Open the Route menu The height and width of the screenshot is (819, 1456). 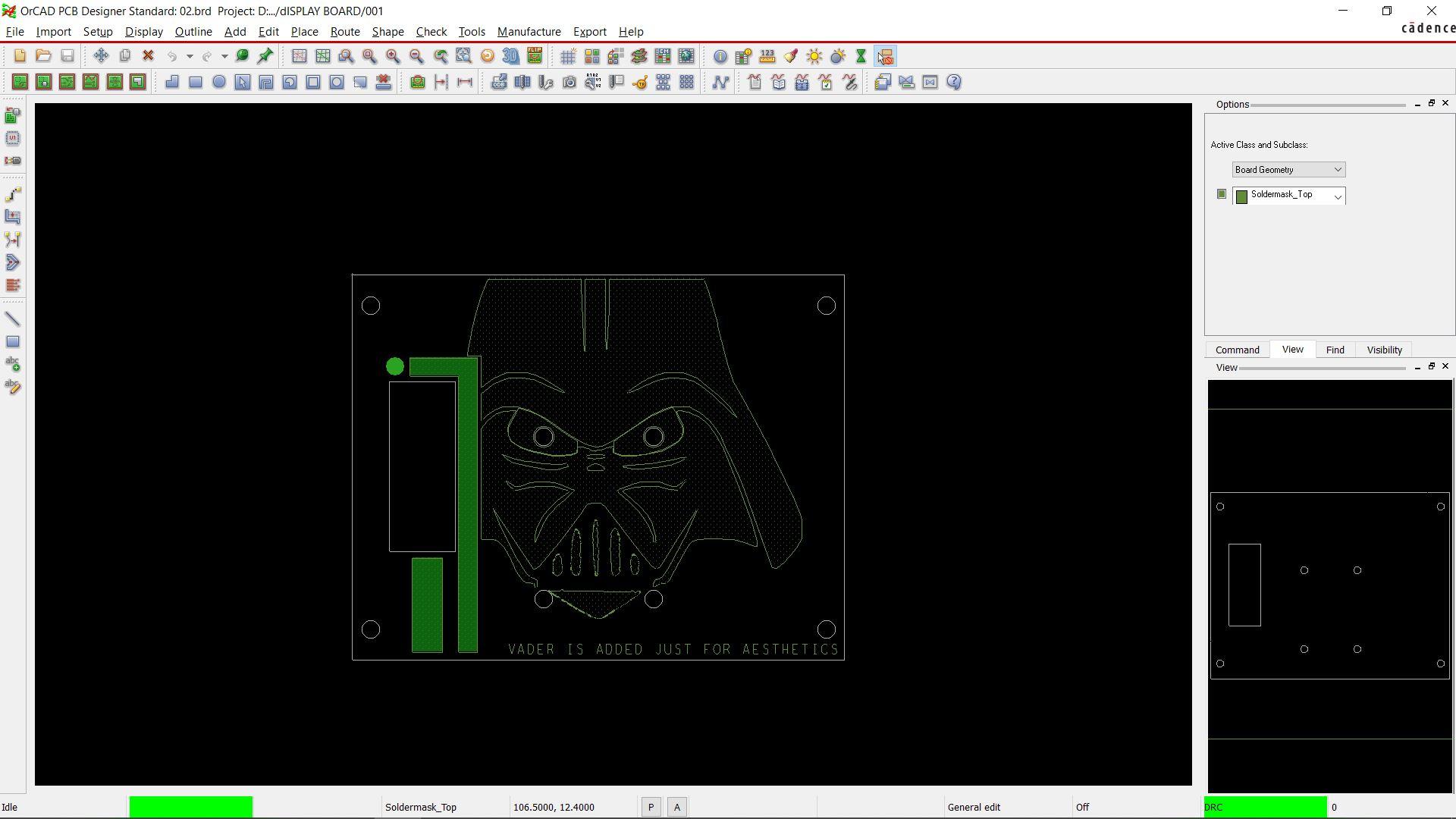345,32
